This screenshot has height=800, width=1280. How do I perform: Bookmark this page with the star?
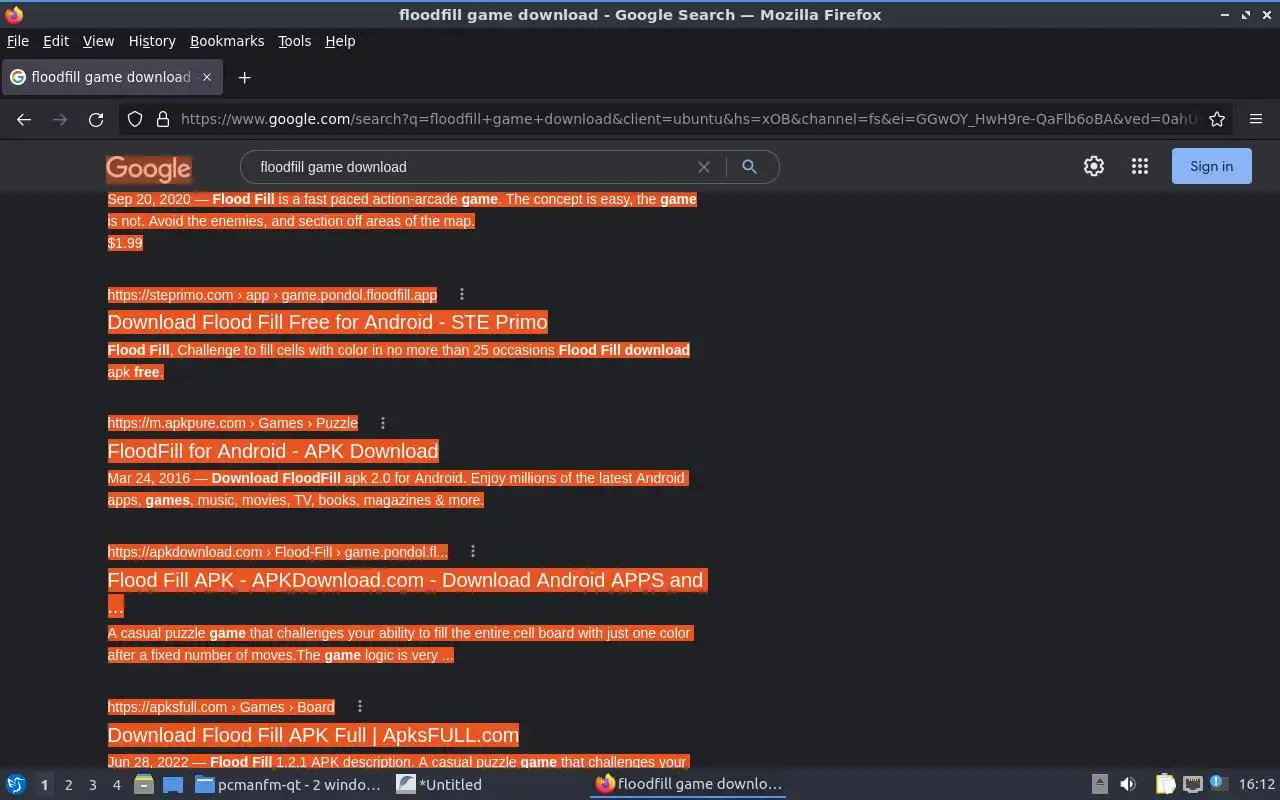[1217, 119]
